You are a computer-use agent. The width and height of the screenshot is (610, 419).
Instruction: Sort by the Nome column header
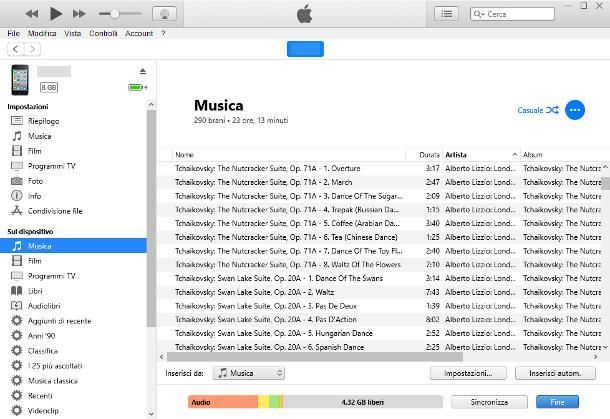point(289,155)
